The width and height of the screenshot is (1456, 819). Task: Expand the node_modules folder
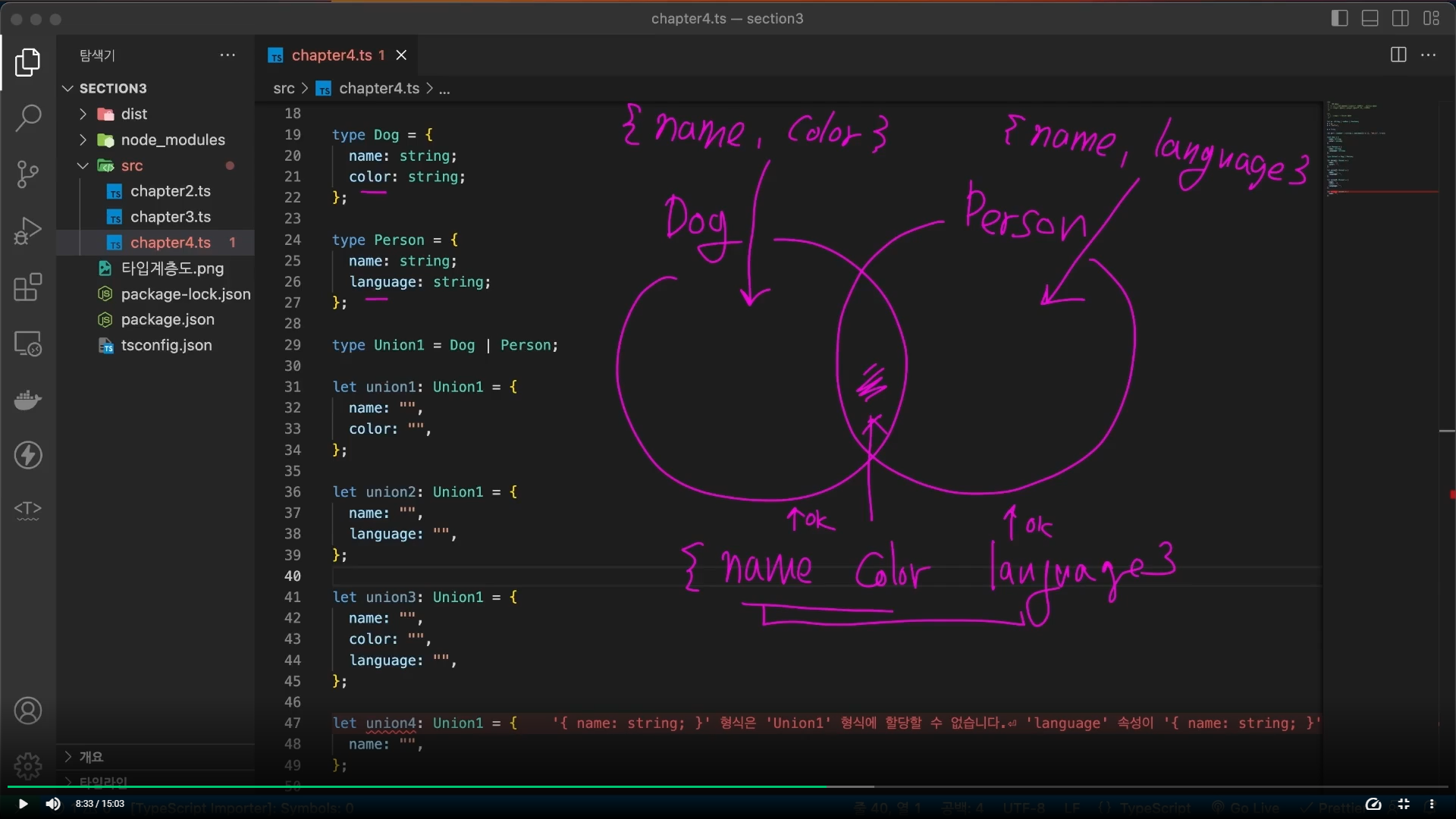(x=172, y=140)
